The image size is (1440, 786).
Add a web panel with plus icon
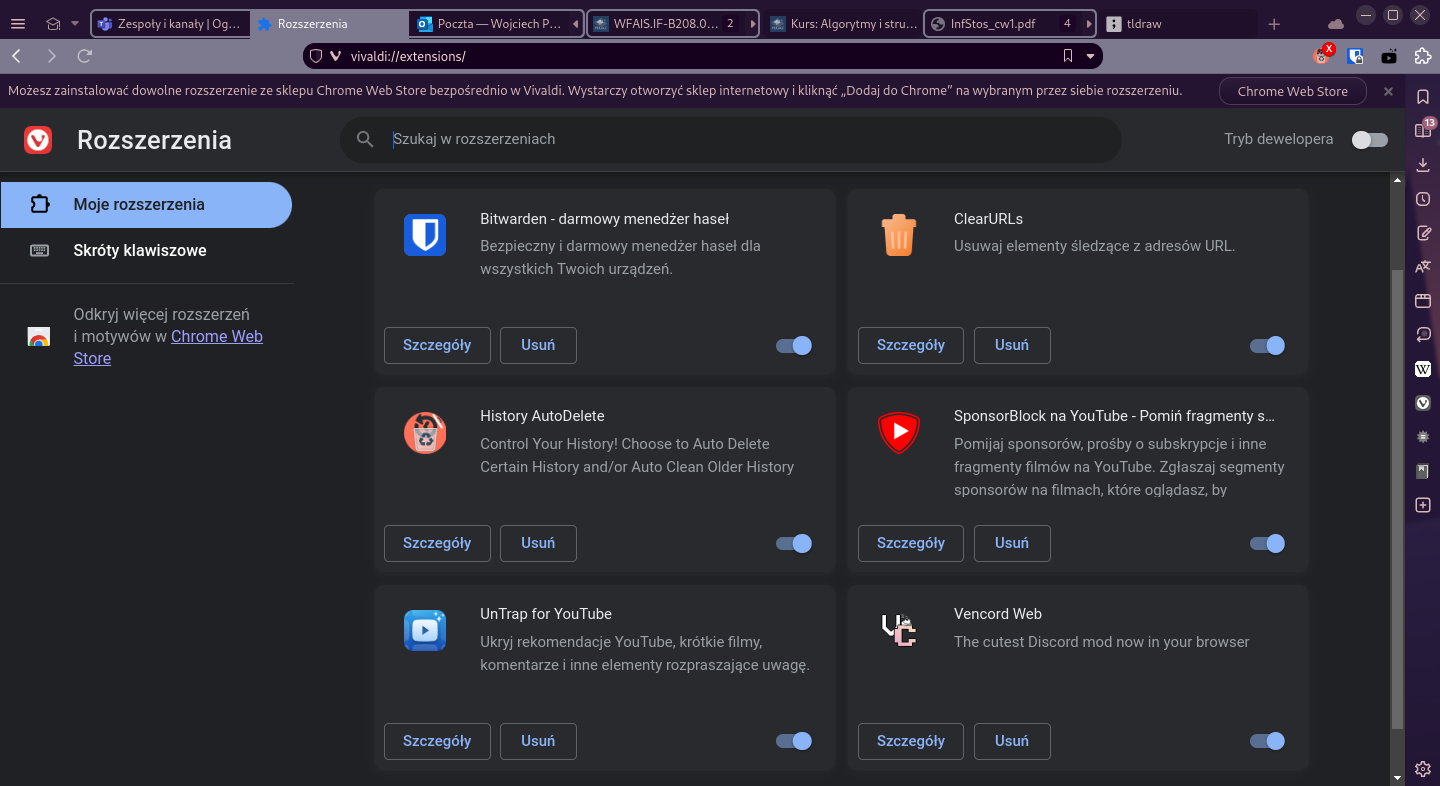1423,505
